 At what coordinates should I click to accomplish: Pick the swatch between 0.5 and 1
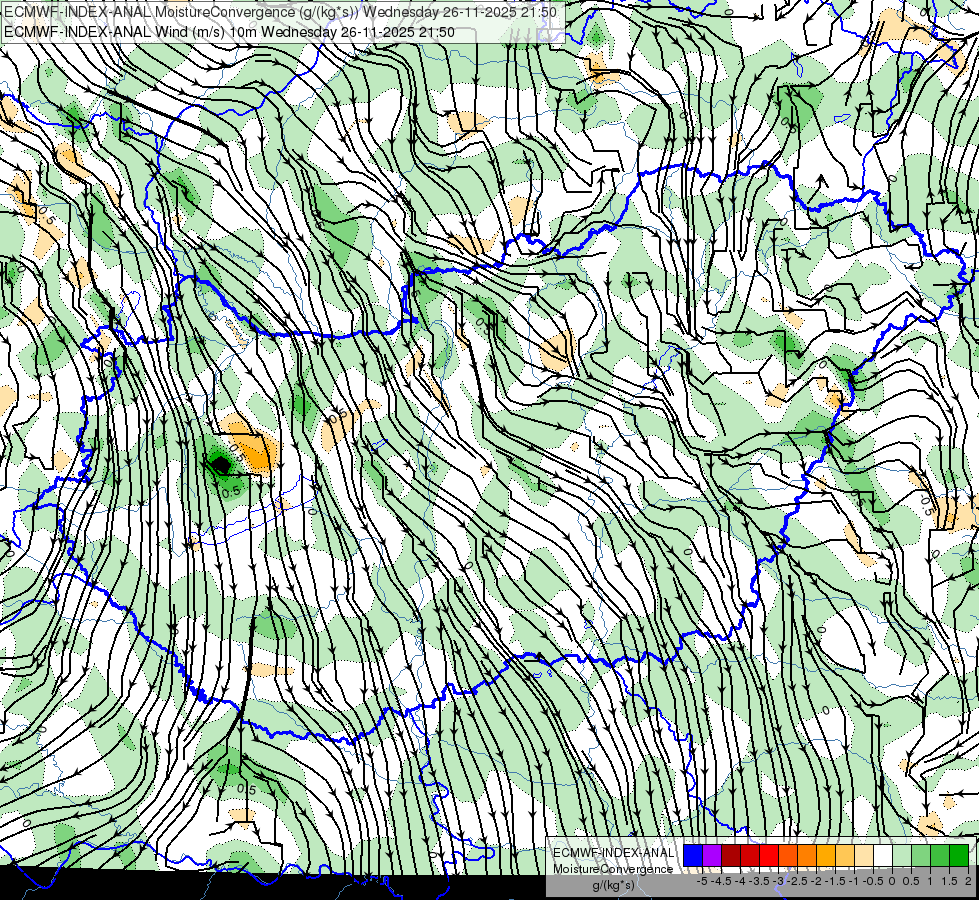921,855
